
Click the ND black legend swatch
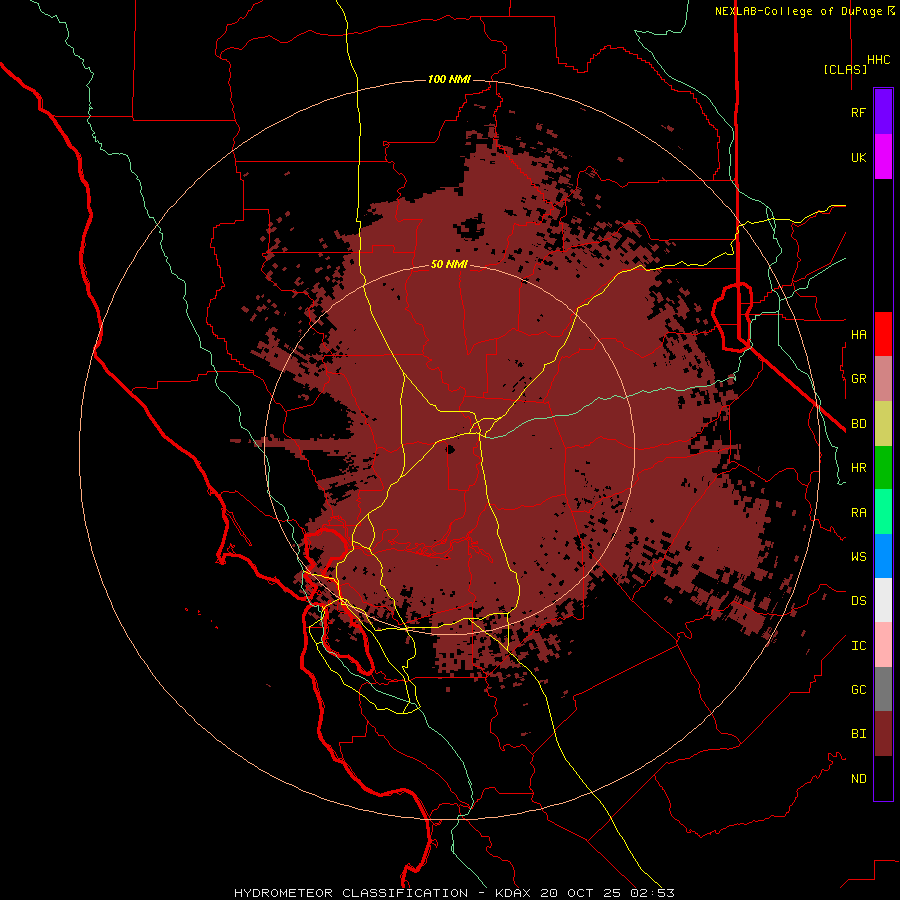pyautogui.click(x=883, y=778)
